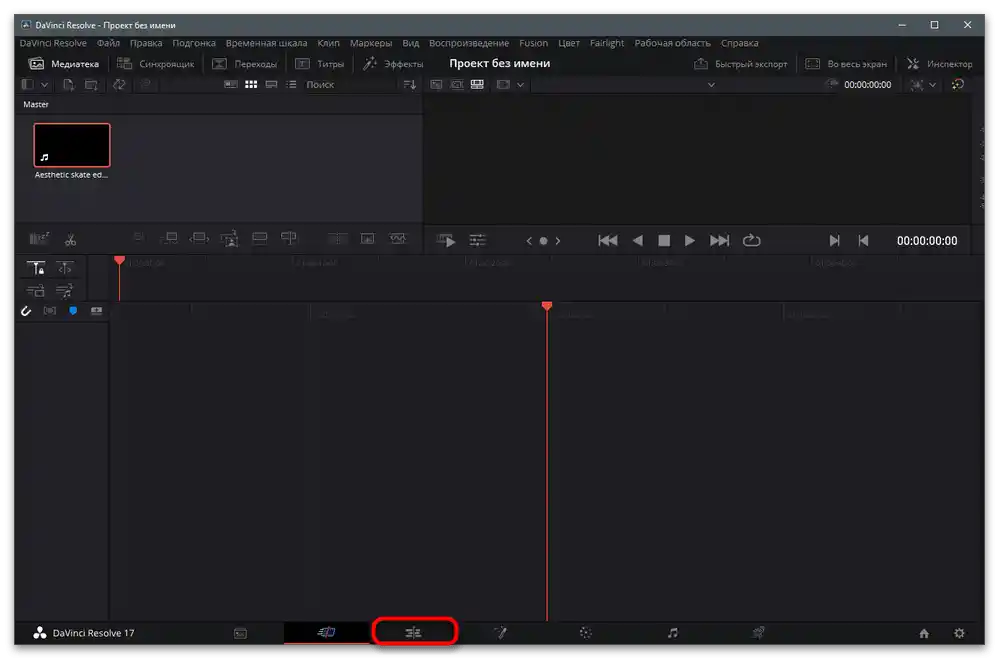Image resolution: width=999 pixels, height=659 pixels.
Task: Open the Синхроящик sync bin
Action: (x=155, y=64)
